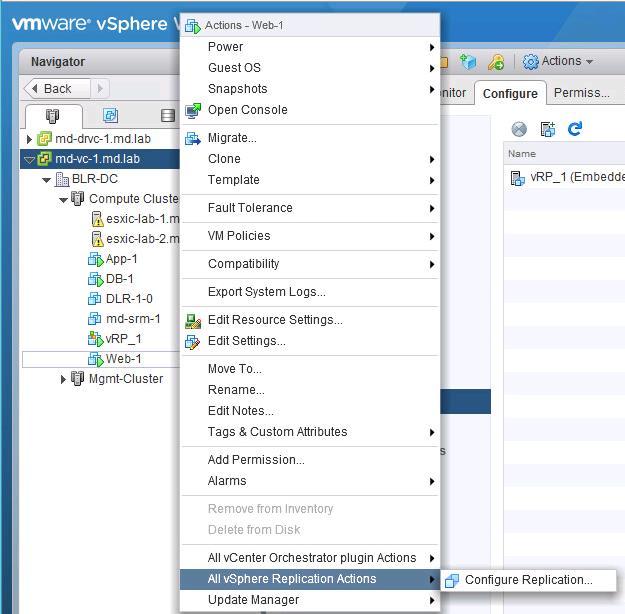625x614 pixels.
Task: Open the Actions dropdown with gear icon
Action: (x=558, y=61)
